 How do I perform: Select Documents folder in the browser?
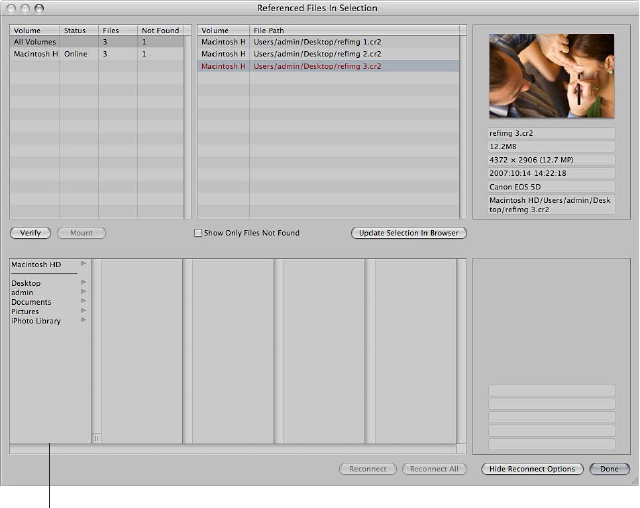click(31, 302)
